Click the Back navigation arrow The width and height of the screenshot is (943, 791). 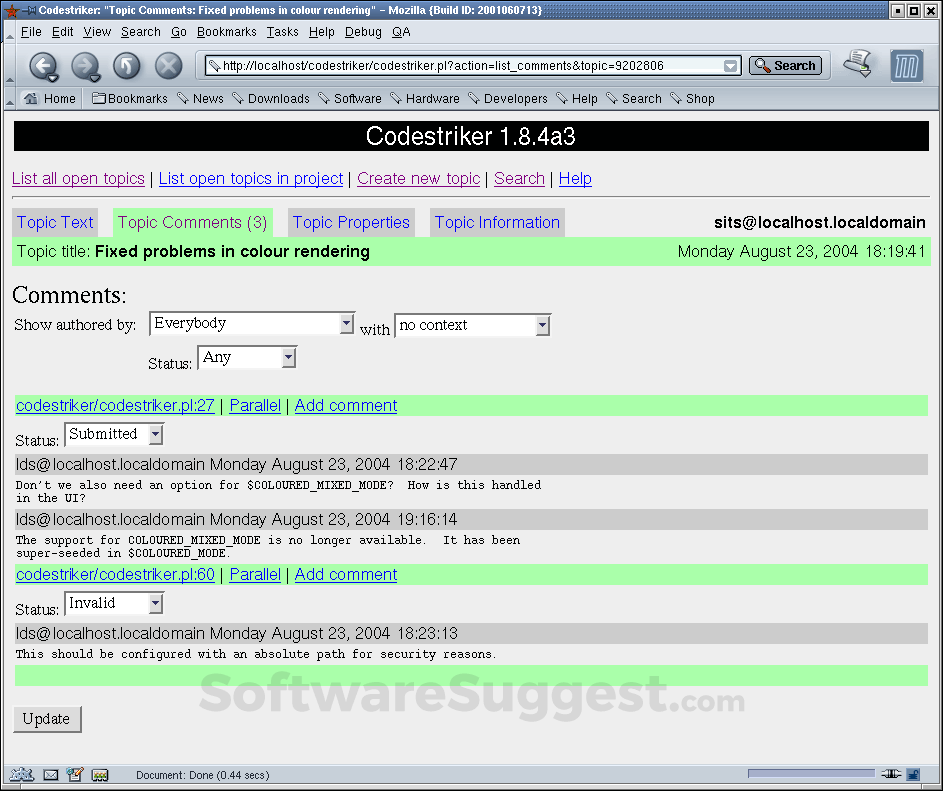pos(44,65)
